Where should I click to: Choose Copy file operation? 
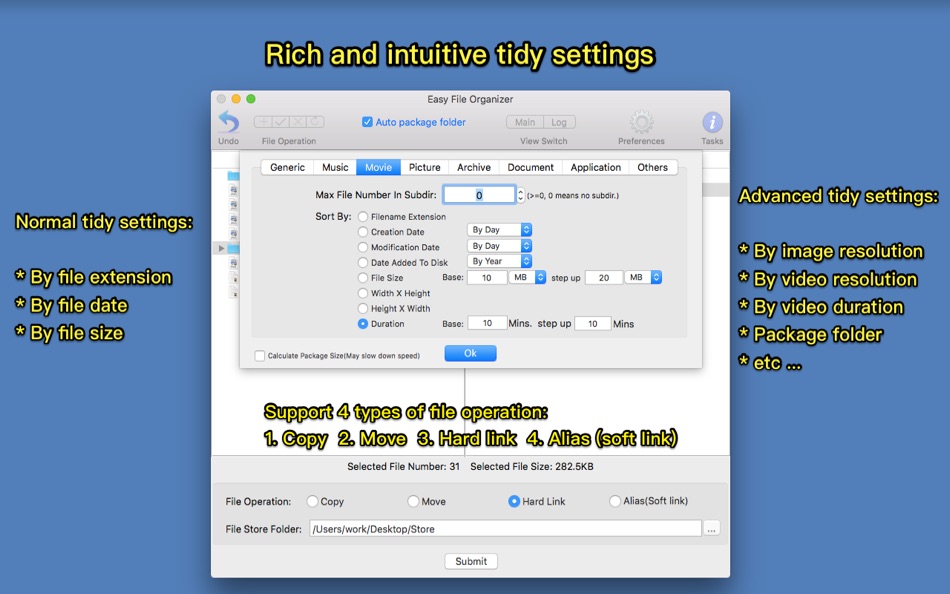tap(312, 501)
